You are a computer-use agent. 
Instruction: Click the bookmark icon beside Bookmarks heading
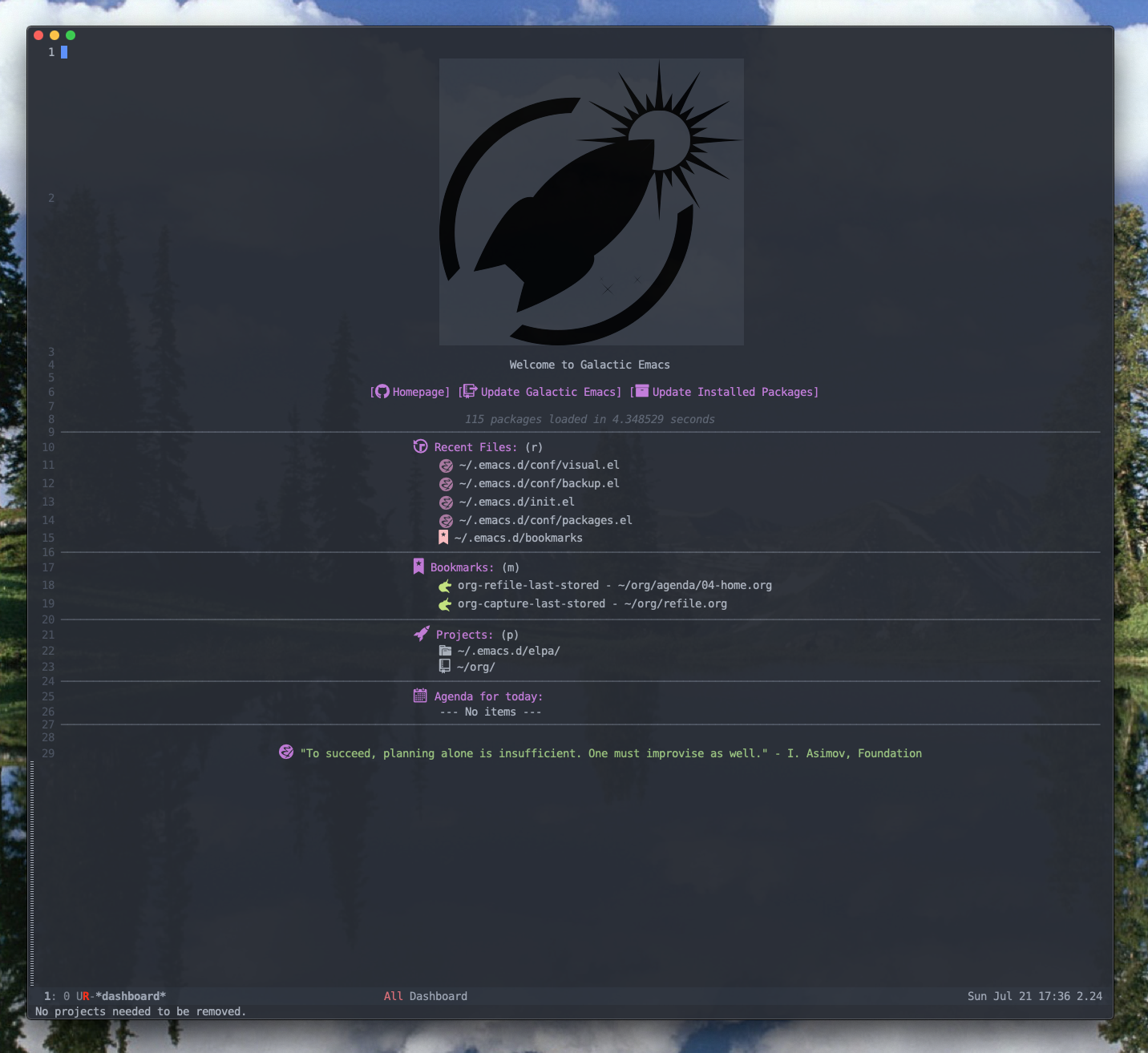click(x=418, y=567)
